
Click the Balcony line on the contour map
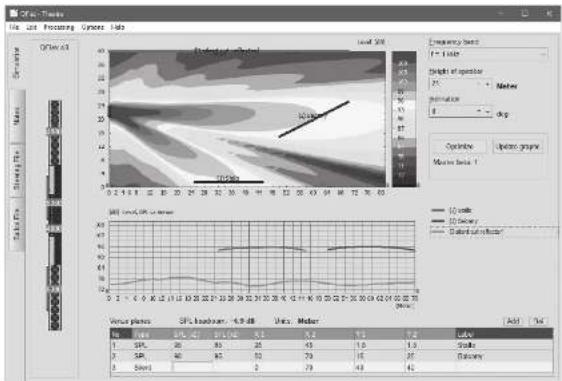[x=314, y=119]
